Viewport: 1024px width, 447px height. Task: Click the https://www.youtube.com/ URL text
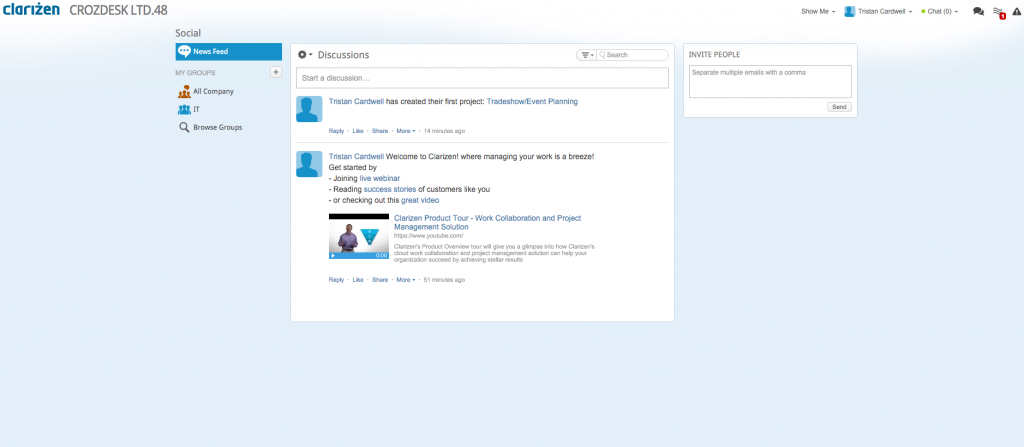tap(428, 236)
